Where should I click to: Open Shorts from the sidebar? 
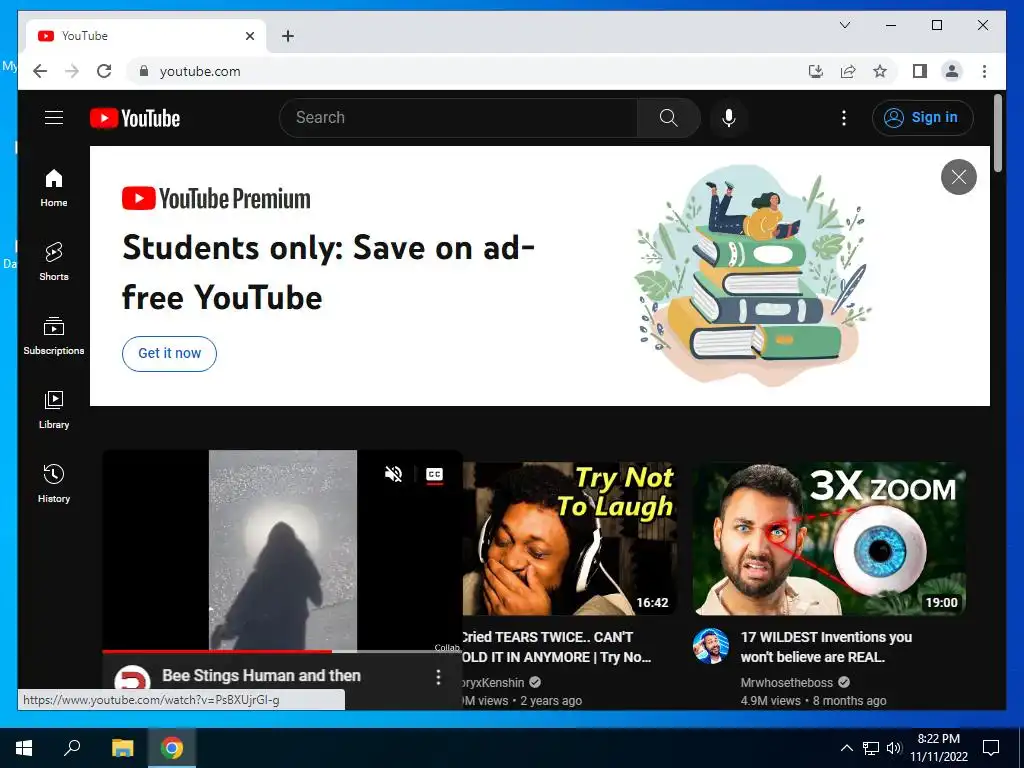point(54,262)
